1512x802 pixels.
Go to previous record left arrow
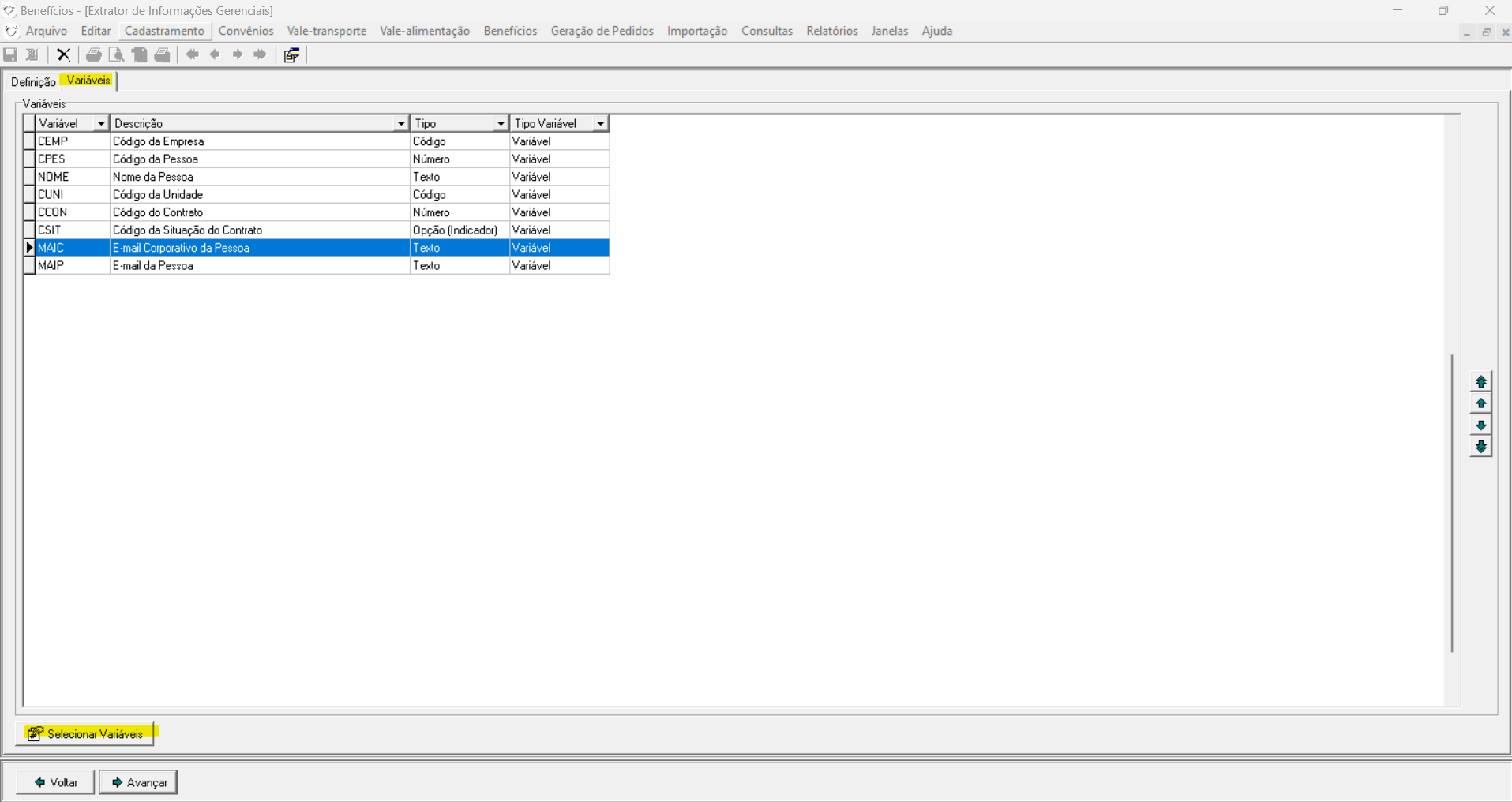[215, 54]
